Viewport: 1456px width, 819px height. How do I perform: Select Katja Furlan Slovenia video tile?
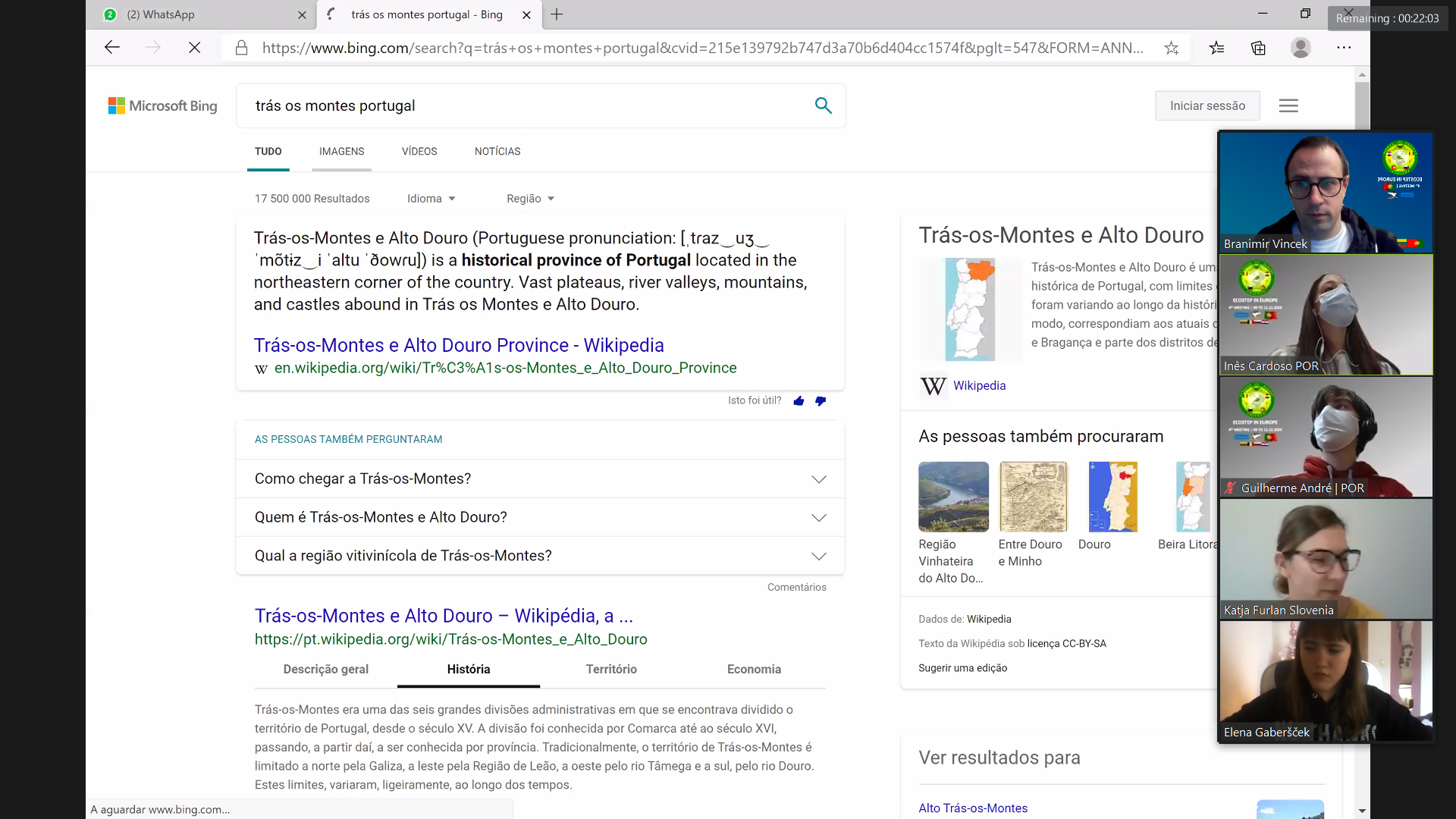(1326, 559)
